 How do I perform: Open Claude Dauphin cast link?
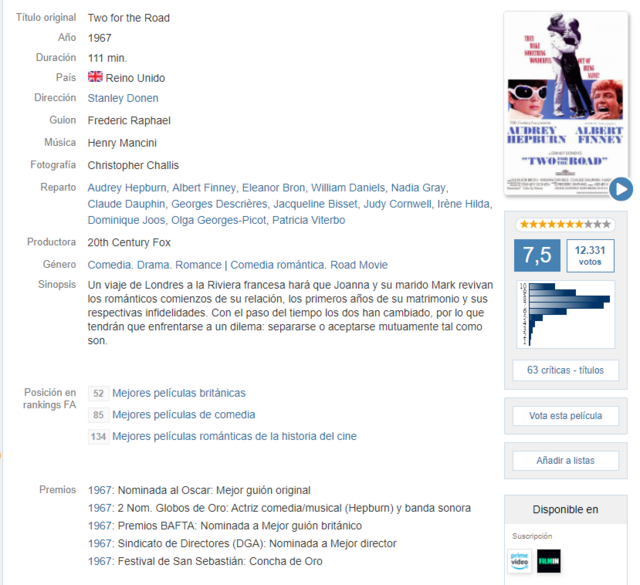click(126, 204)
